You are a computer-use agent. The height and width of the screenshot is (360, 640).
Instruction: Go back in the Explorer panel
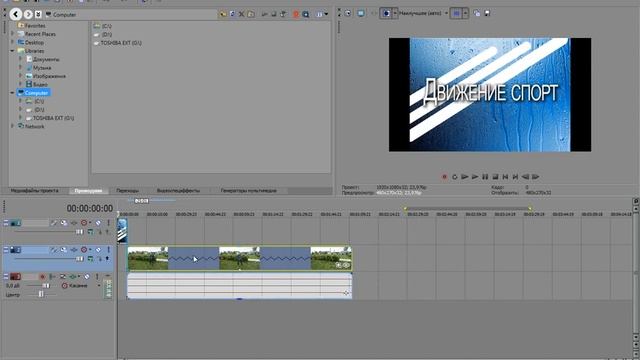16,14
